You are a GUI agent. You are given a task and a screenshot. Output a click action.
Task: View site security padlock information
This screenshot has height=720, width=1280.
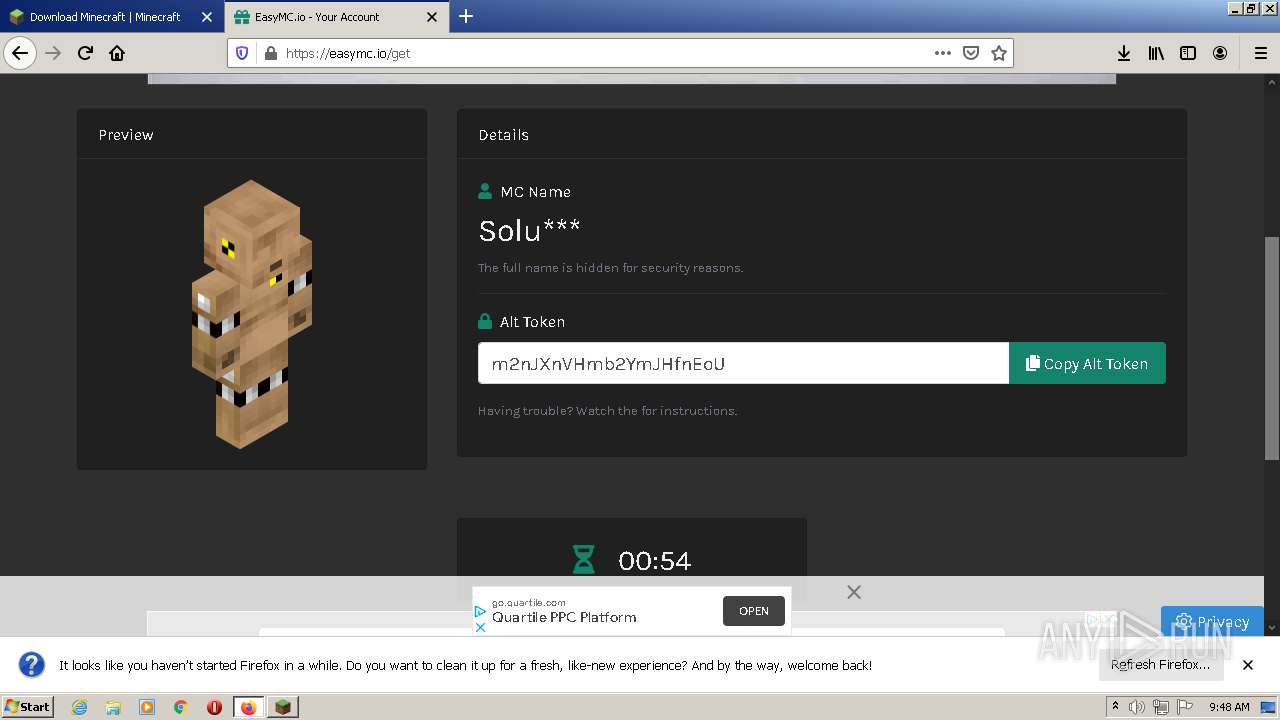click(270, 53)
